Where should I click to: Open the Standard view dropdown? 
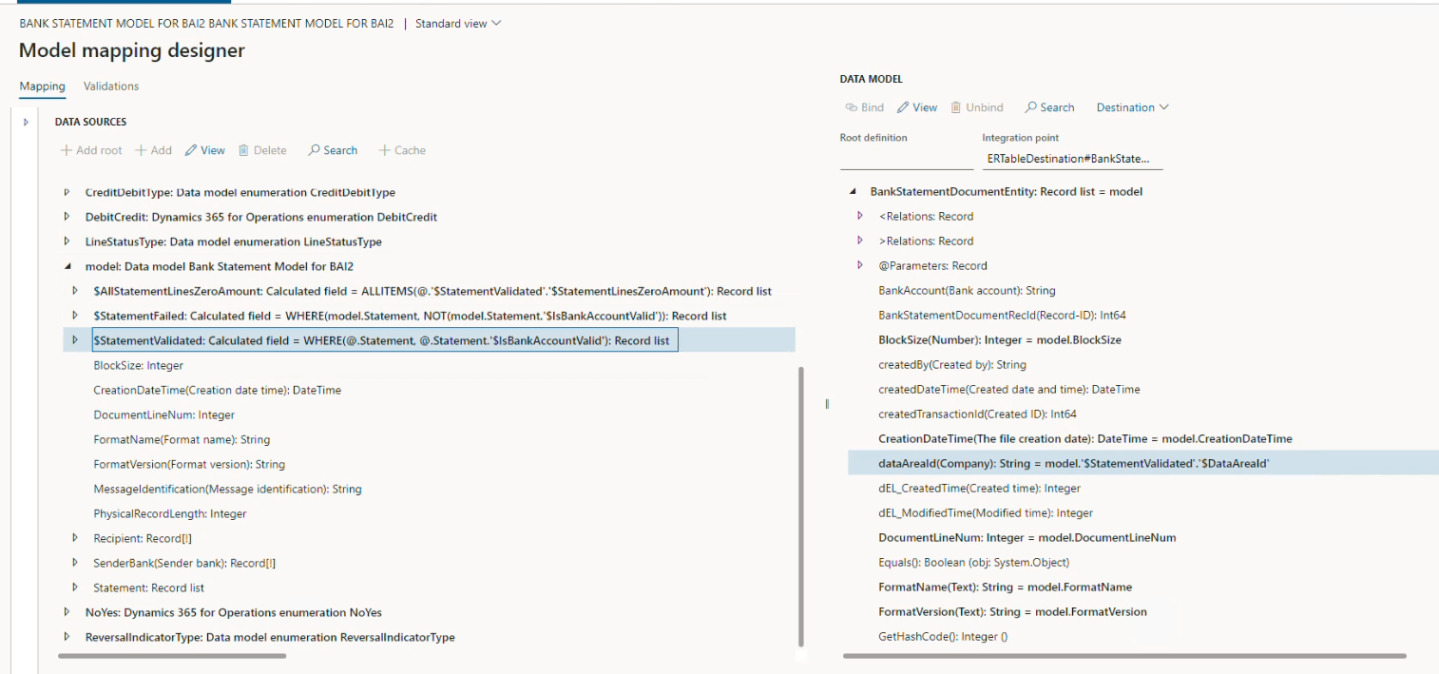pyautogui.click(x=458, y=23)
